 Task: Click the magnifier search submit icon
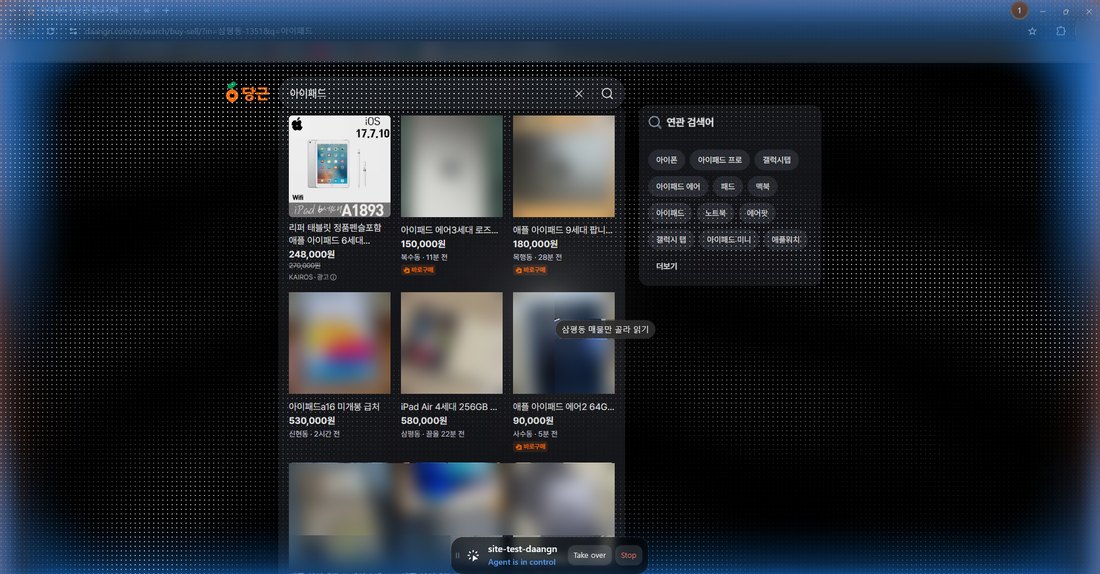click(x=608, y=93)
